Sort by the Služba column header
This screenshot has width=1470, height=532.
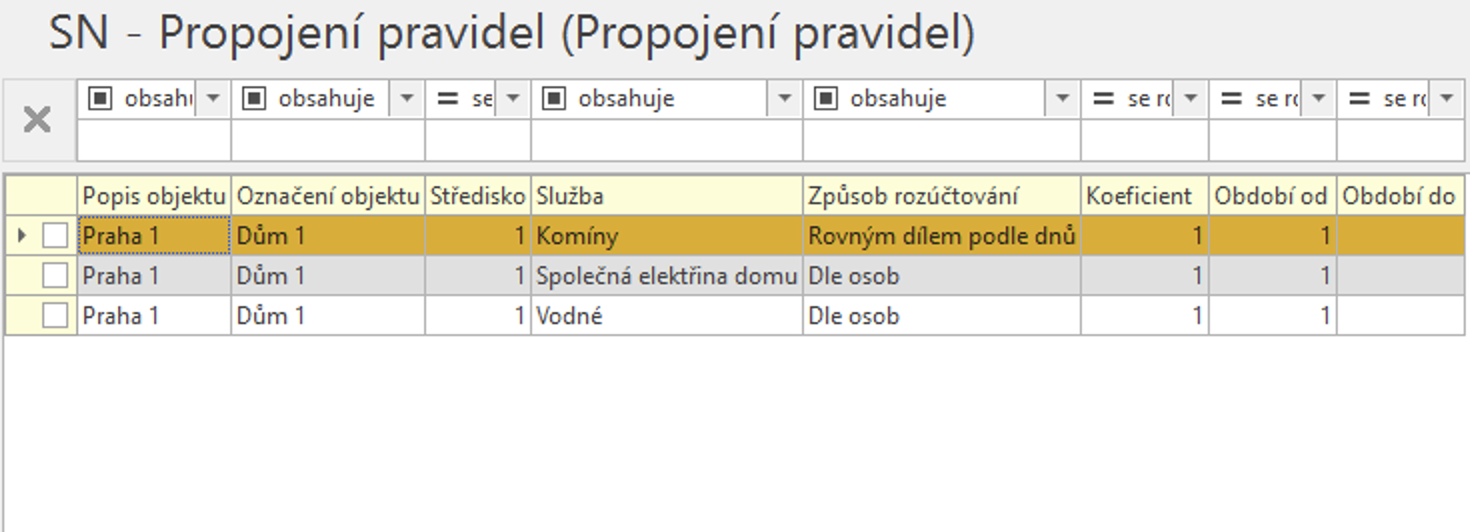pyautogui.click(x=666, y=196)
